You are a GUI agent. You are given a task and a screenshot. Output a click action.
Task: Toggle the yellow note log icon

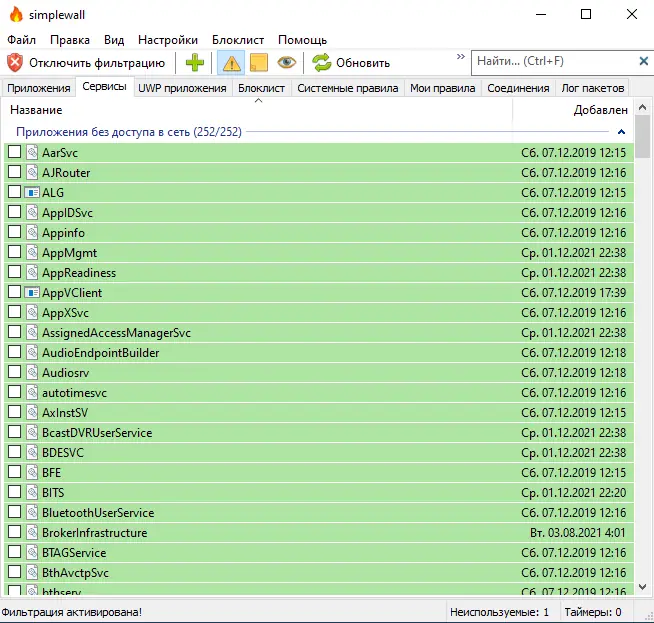(259, 63)
